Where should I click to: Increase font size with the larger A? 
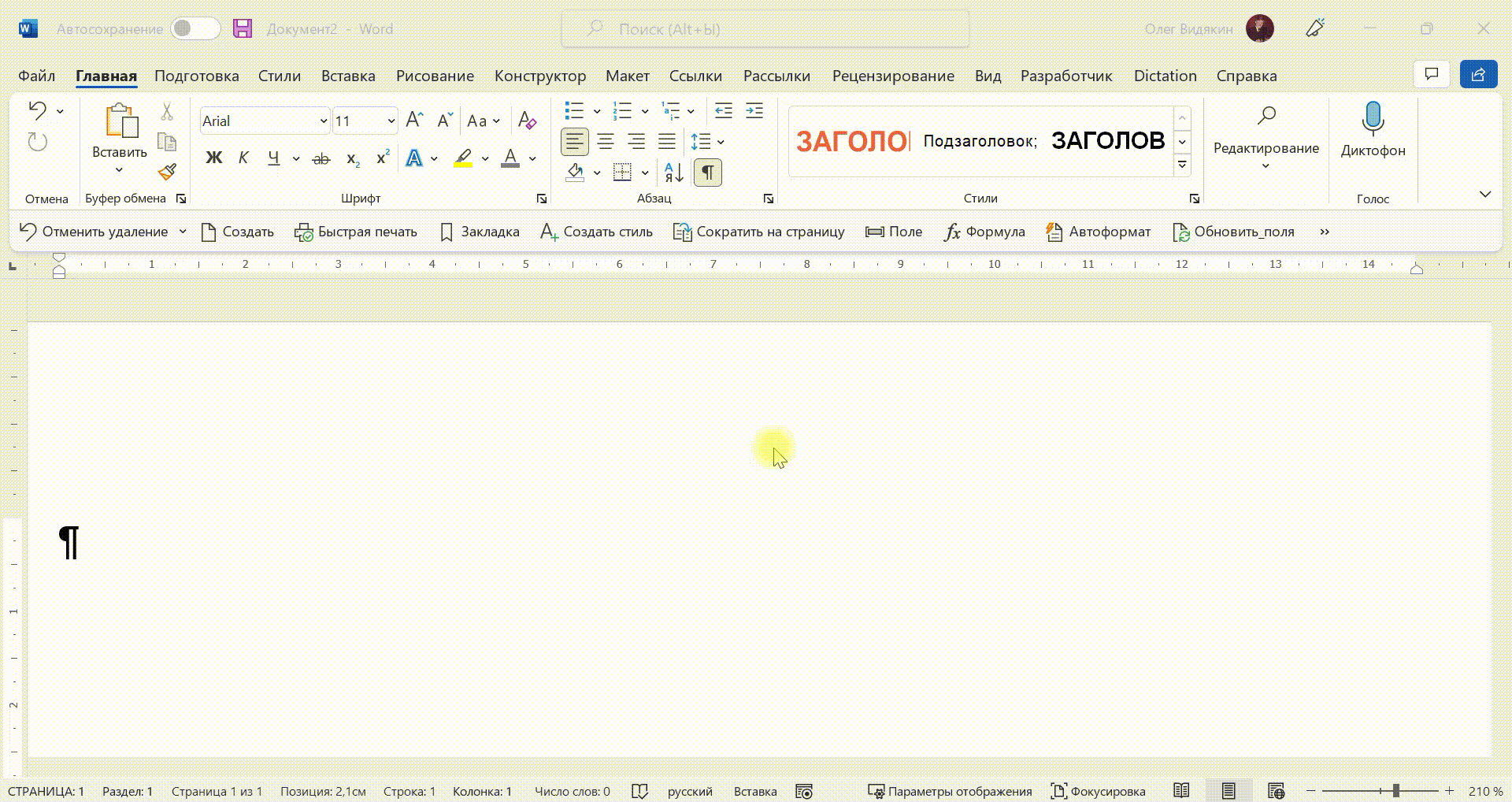tap(414, 121)
